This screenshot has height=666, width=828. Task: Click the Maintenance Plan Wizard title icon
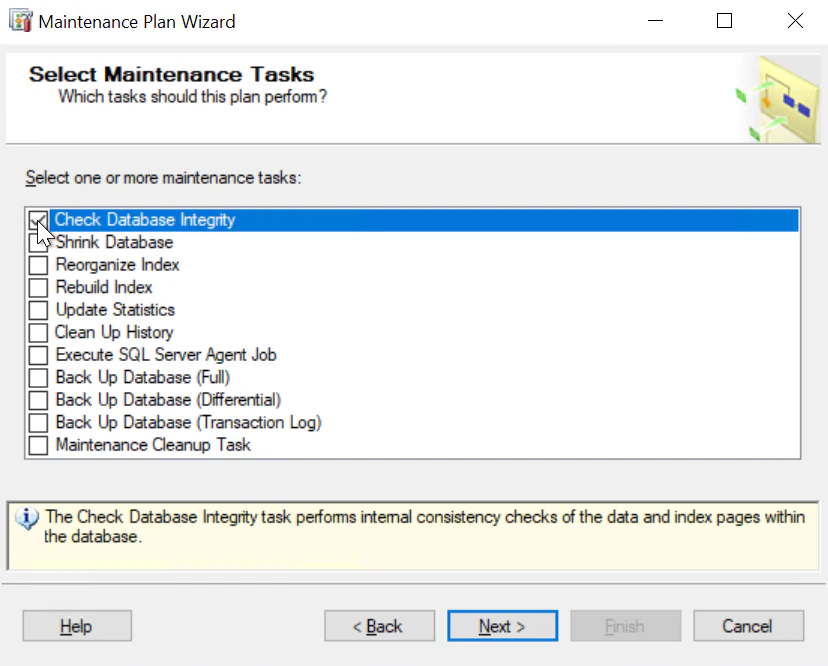click(x=20, y=21)
